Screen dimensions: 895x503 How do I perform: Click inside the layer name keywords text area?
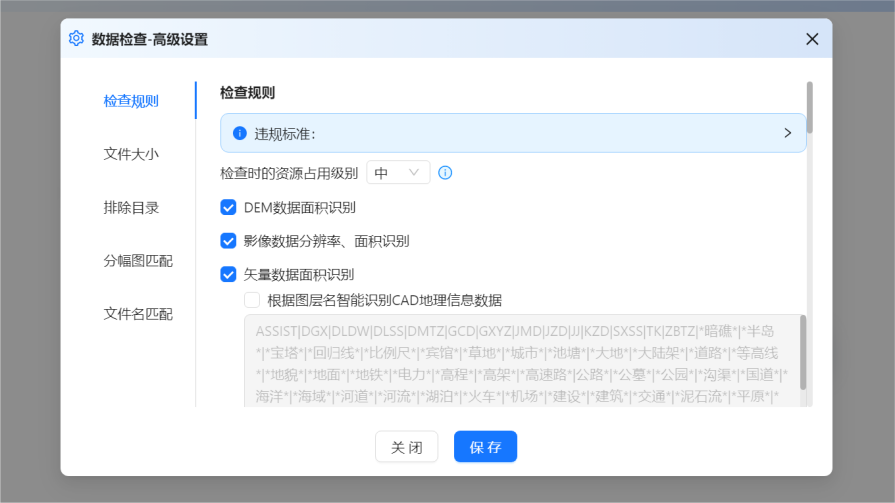click(520, 361)
